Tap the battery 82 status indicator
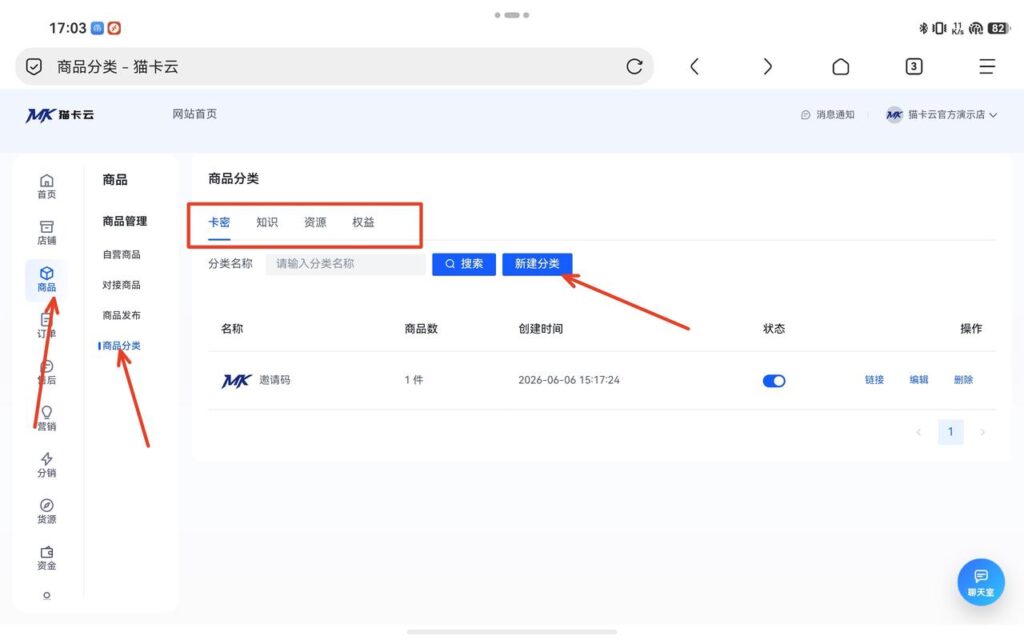This screenshot has height=640, width=1024. (998, 28)
